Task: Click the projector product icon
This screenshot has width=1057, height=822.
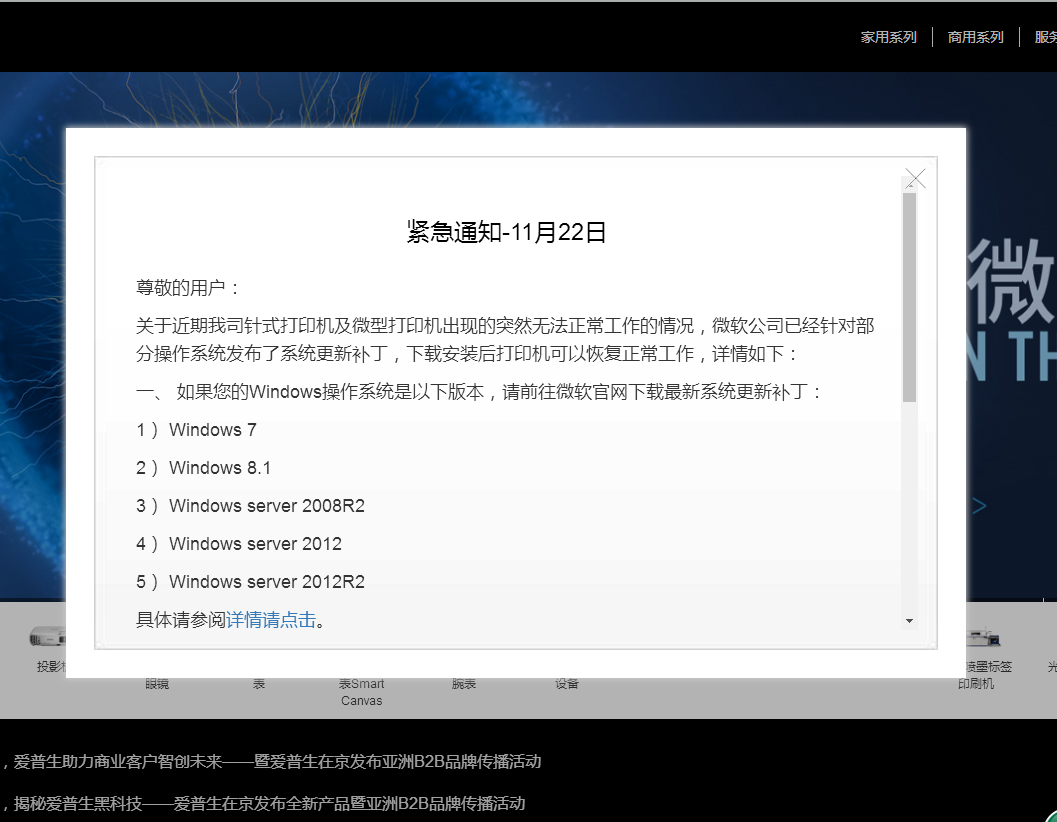Action: (x=48, y=636)
